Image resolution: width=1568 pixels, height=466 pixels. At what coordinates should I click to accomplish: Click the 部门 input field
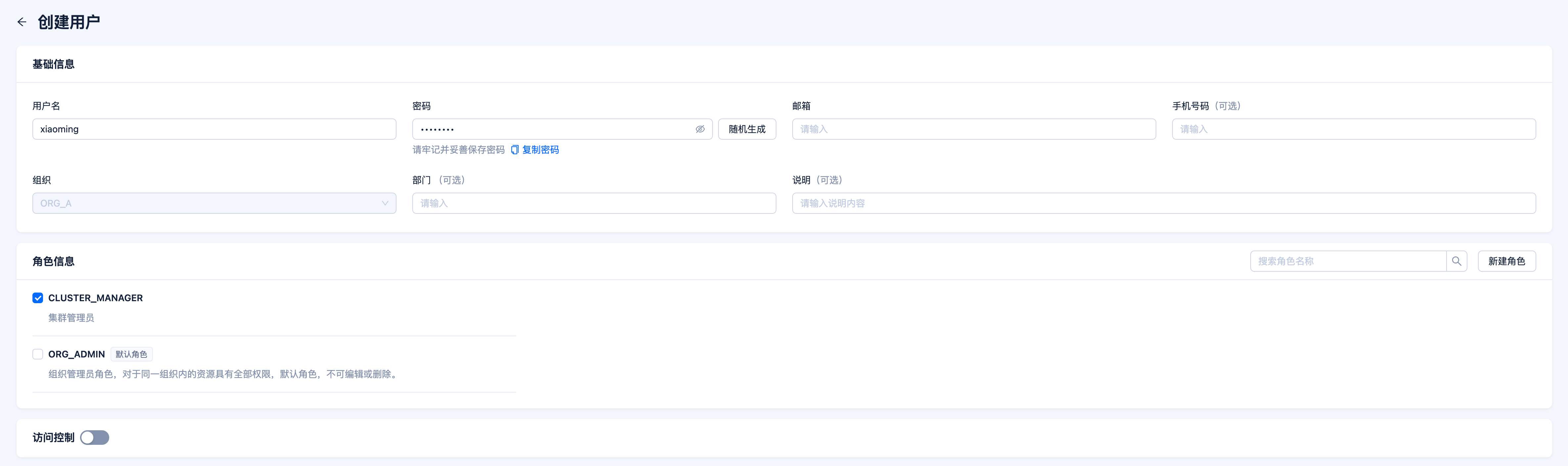(594, 203)
